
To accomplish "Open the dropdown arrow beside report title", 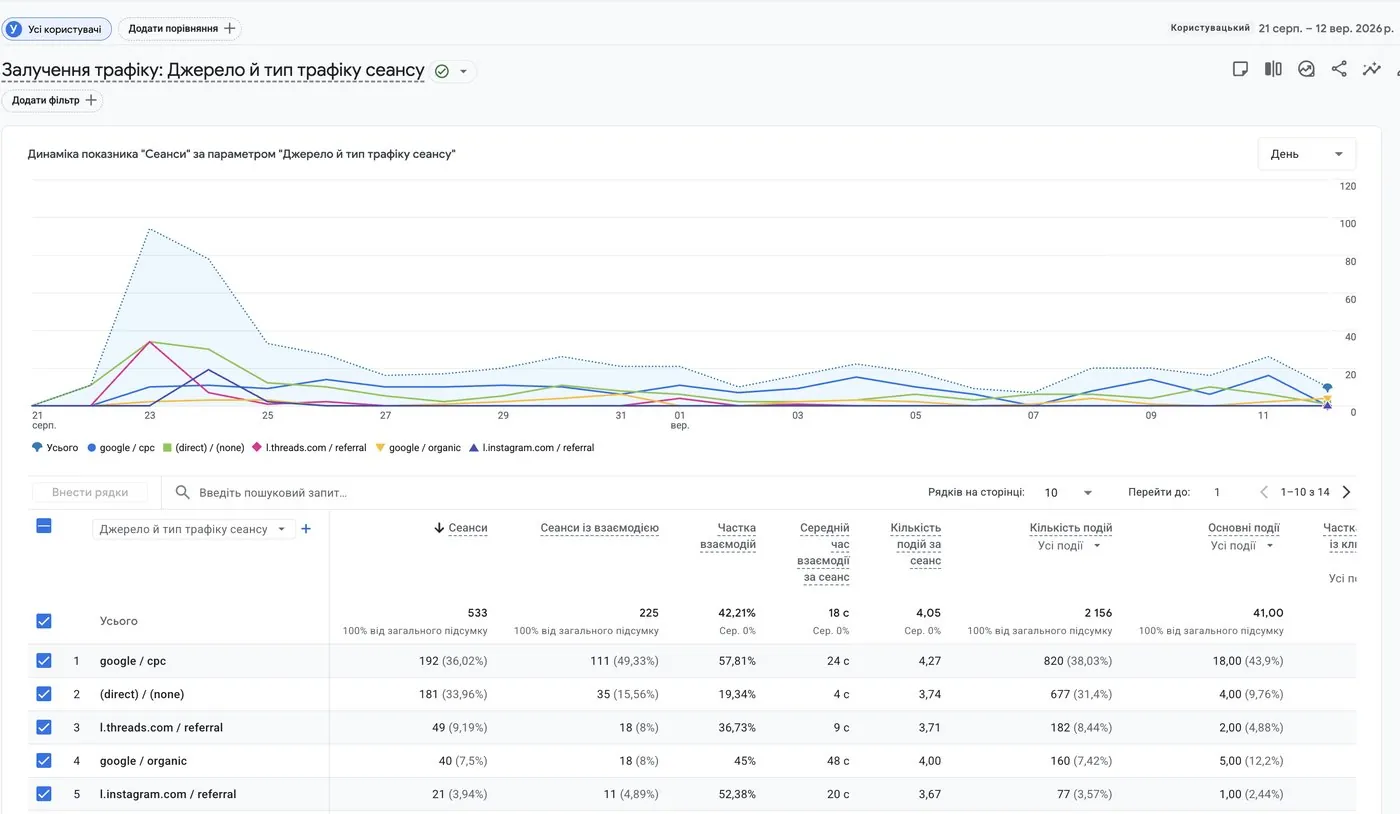I will (463, 71).
